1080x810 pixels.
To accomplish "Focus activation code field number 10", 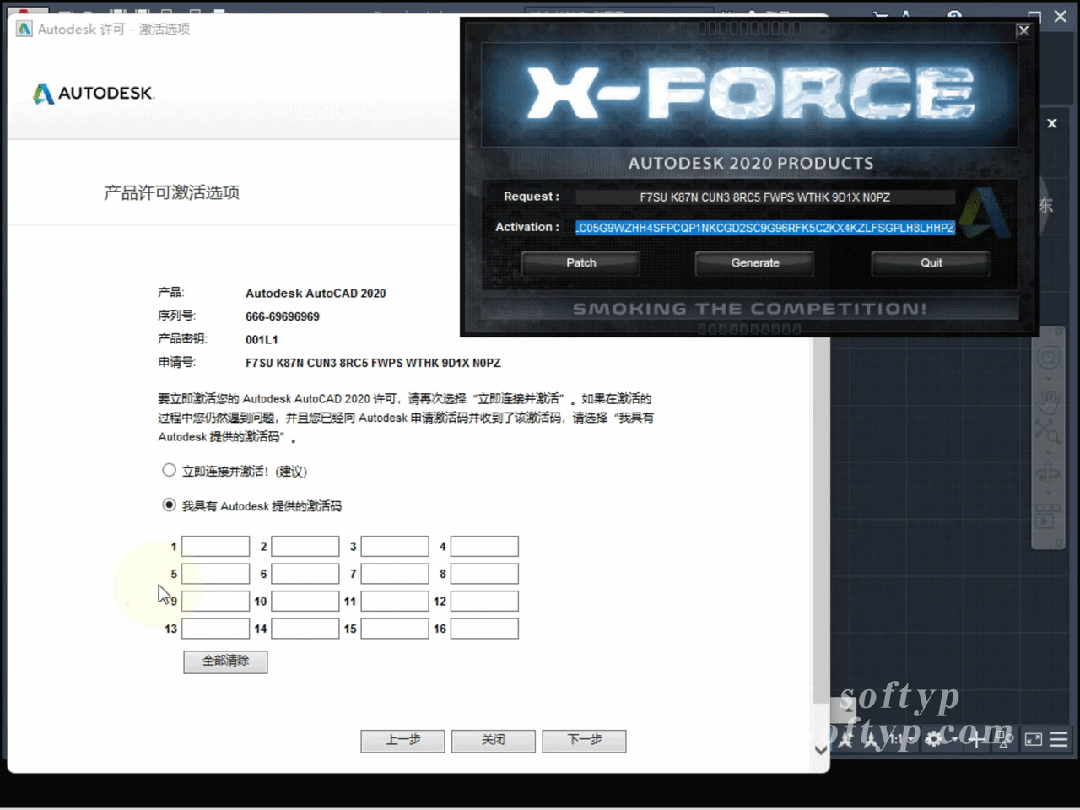I will 305,601.
